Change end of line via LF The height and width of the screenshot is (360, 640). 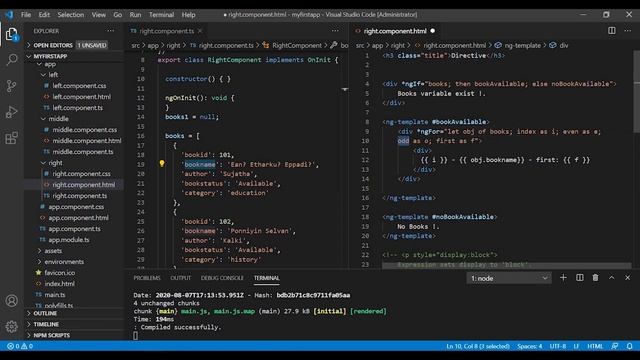576,346
